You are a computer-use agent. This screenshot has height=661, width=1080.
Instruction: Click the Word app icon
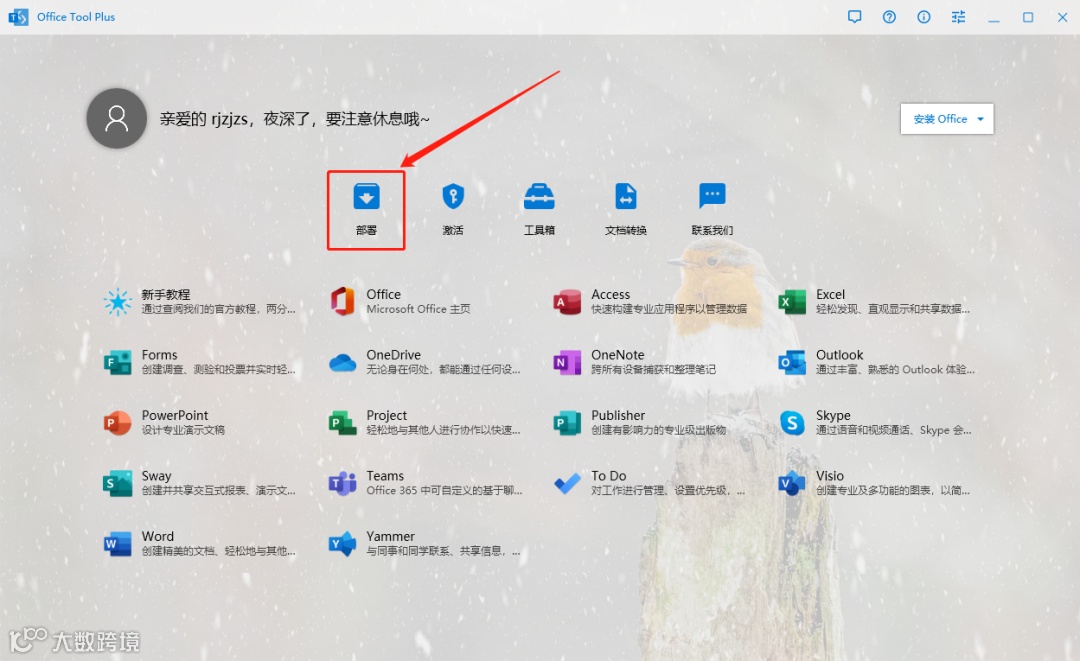pos(117,544)
